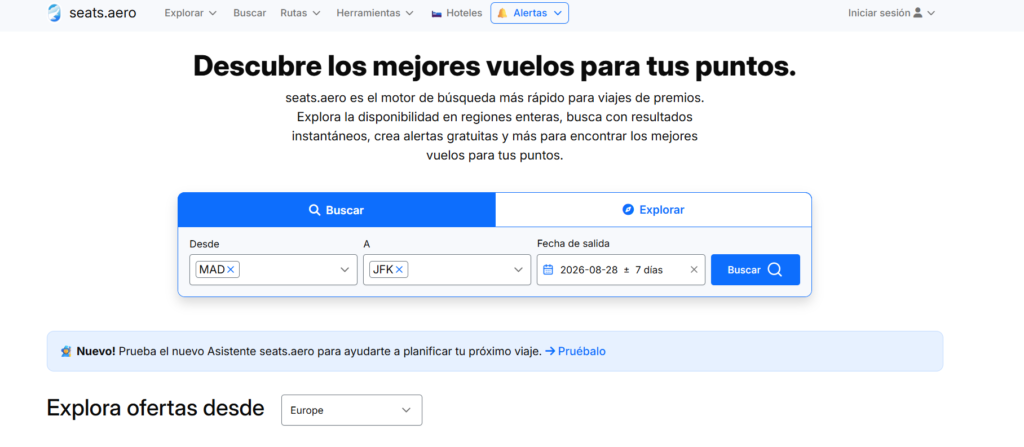
Task: Expand the Desde airport dropdown arrow
Action: point(345,270)
